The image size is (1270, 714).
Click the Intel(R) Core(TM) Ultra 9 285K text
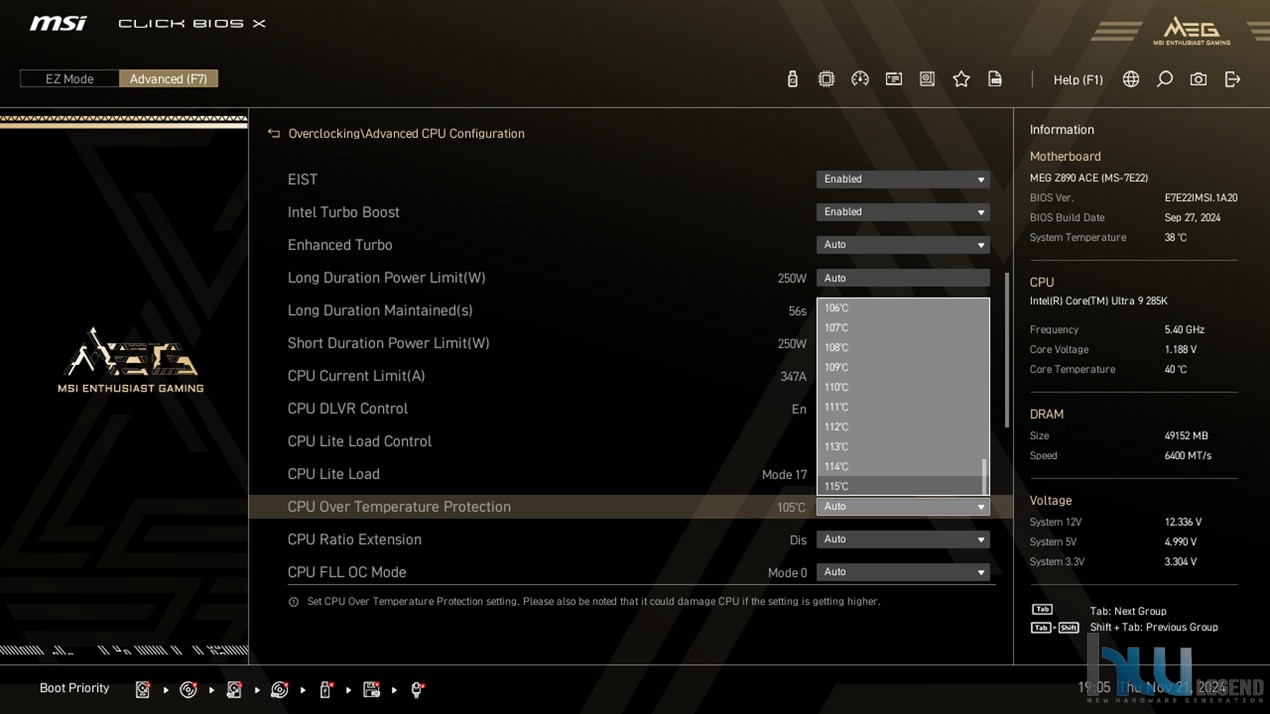click(1099, 301)
